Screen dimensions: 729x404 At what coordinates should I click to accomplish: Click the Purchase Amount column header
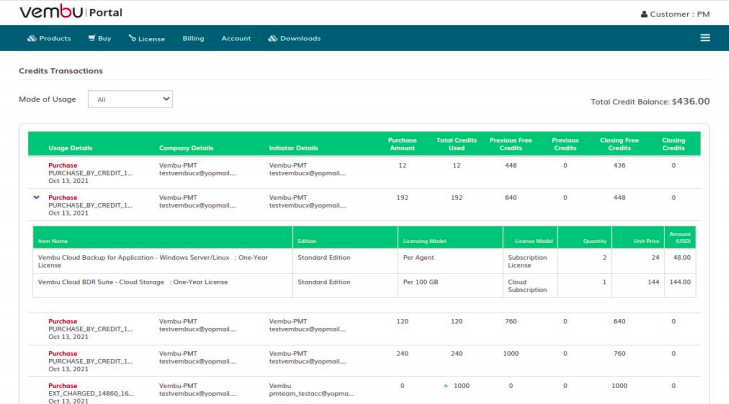pos(402,144)
